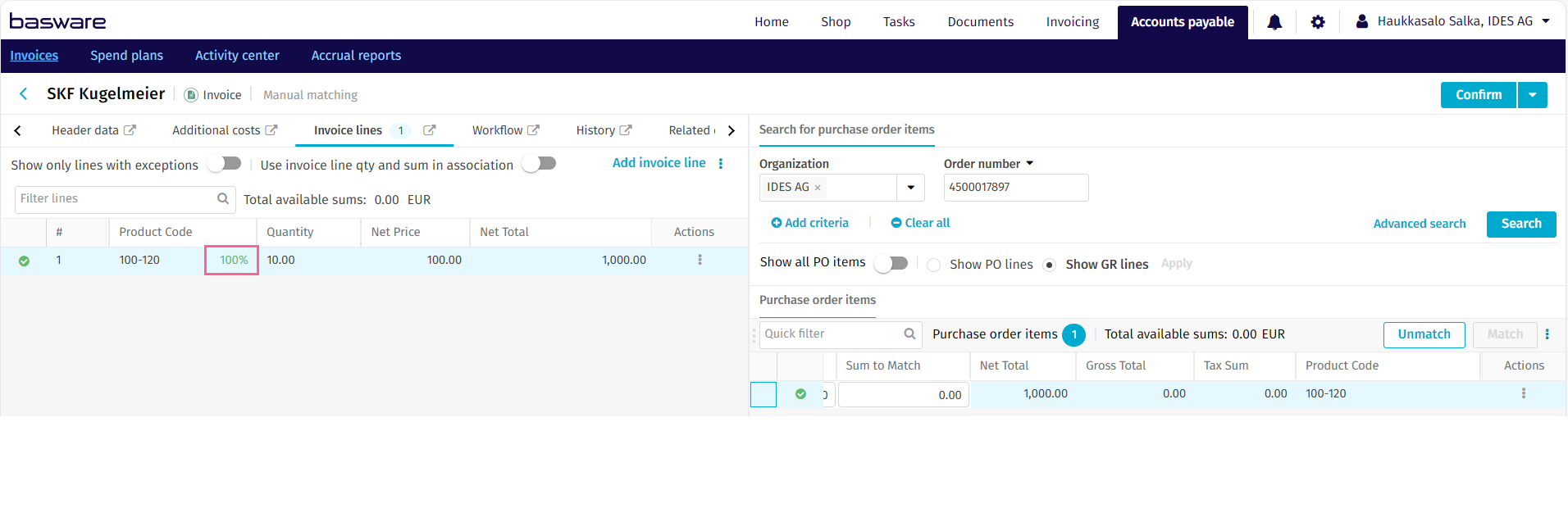1568x531 pixels.
Task: Remove the IDES AG organization tag
Action: [x=818, y=188]
